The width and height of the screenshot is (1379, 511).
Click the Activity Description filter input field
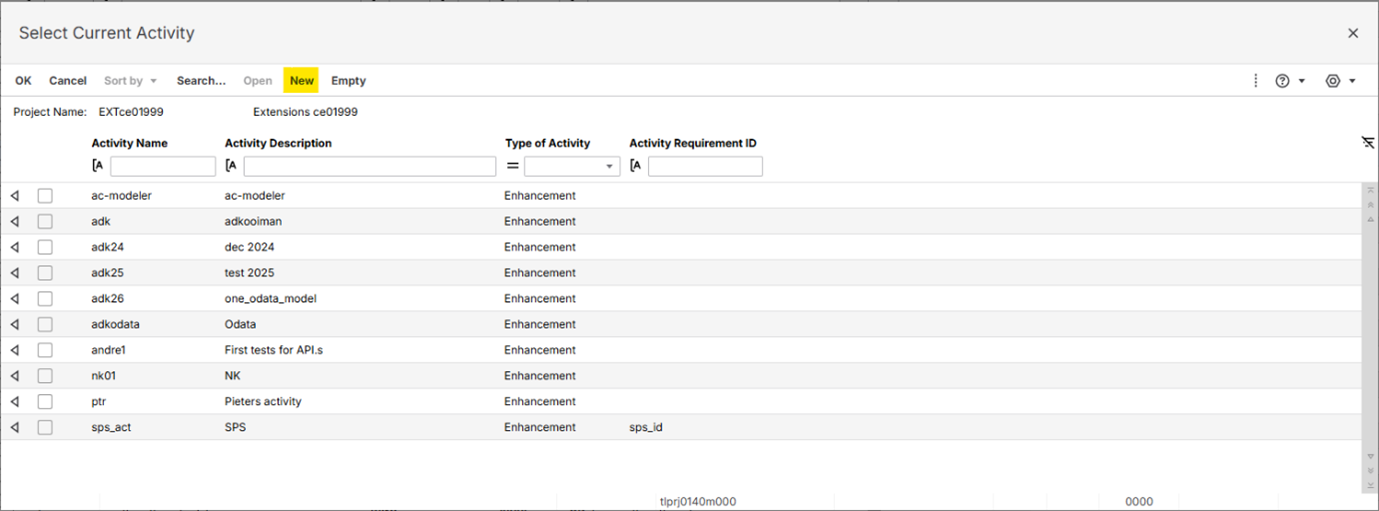tap(369, 166)
